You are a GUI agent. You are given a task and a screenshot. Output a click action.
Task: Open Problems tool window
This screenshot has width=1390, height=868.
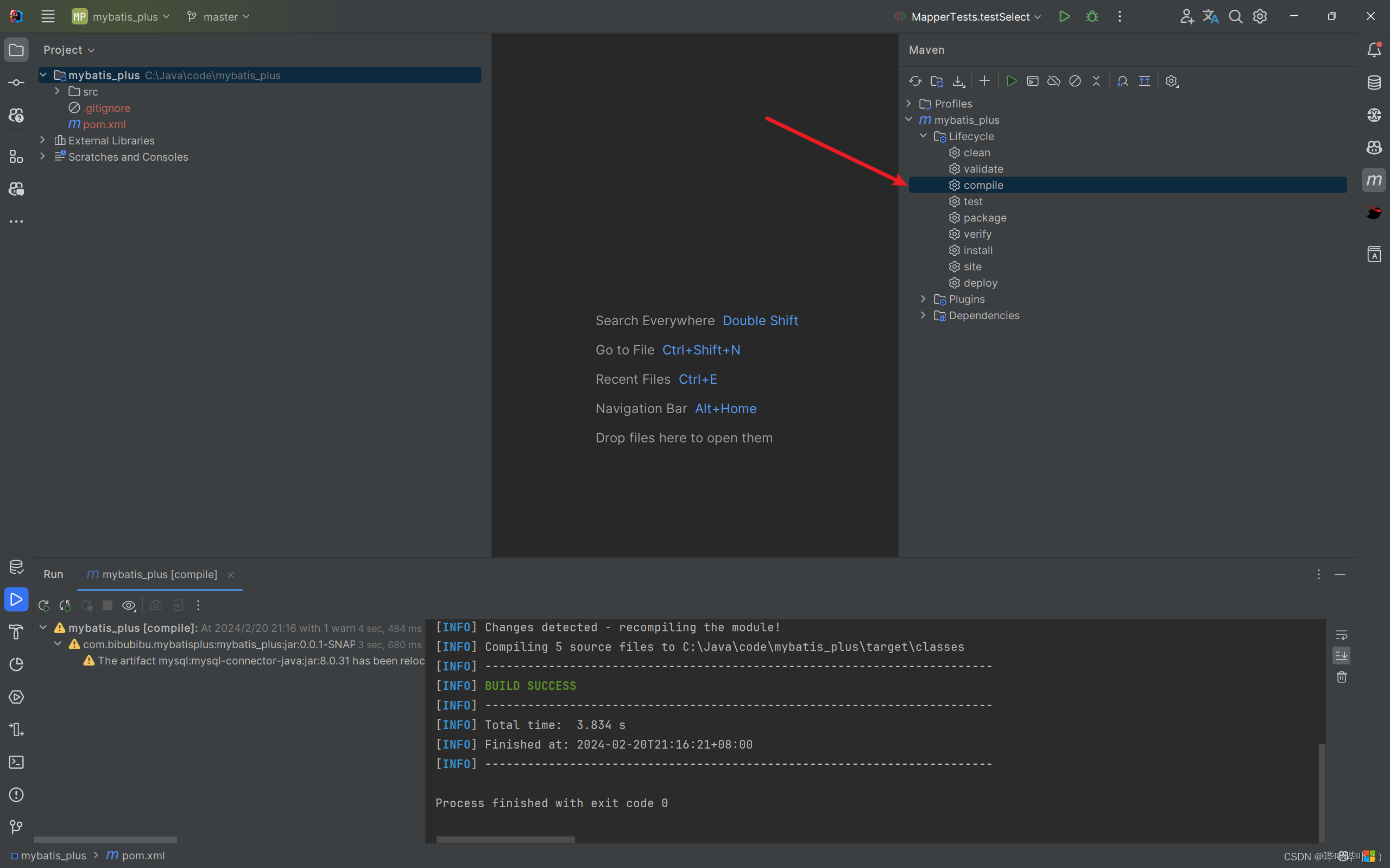tap(16, 795)
